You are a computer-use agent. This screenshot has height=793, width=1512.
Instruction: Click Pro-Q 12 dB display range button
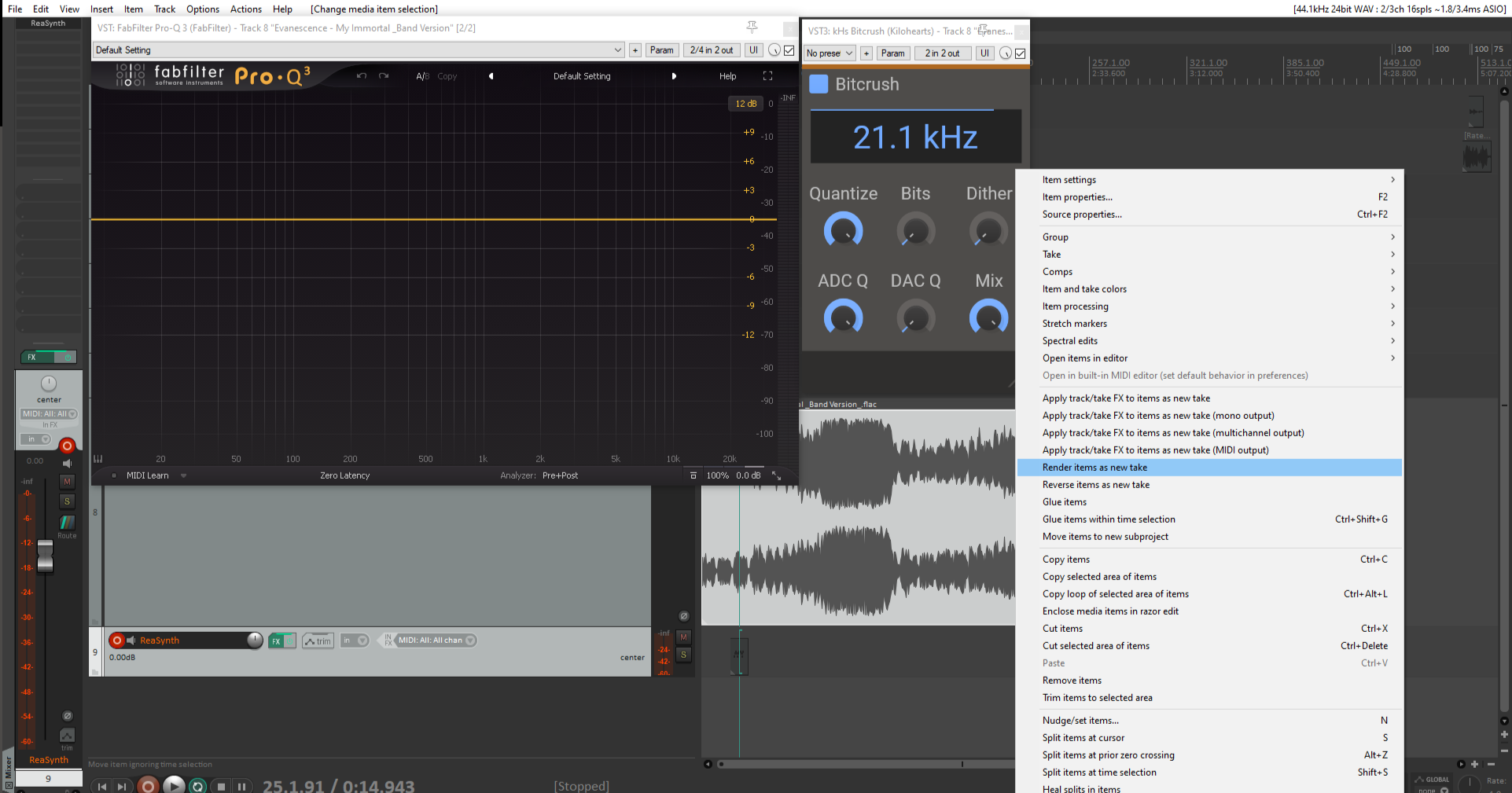(x=745, y=104)
